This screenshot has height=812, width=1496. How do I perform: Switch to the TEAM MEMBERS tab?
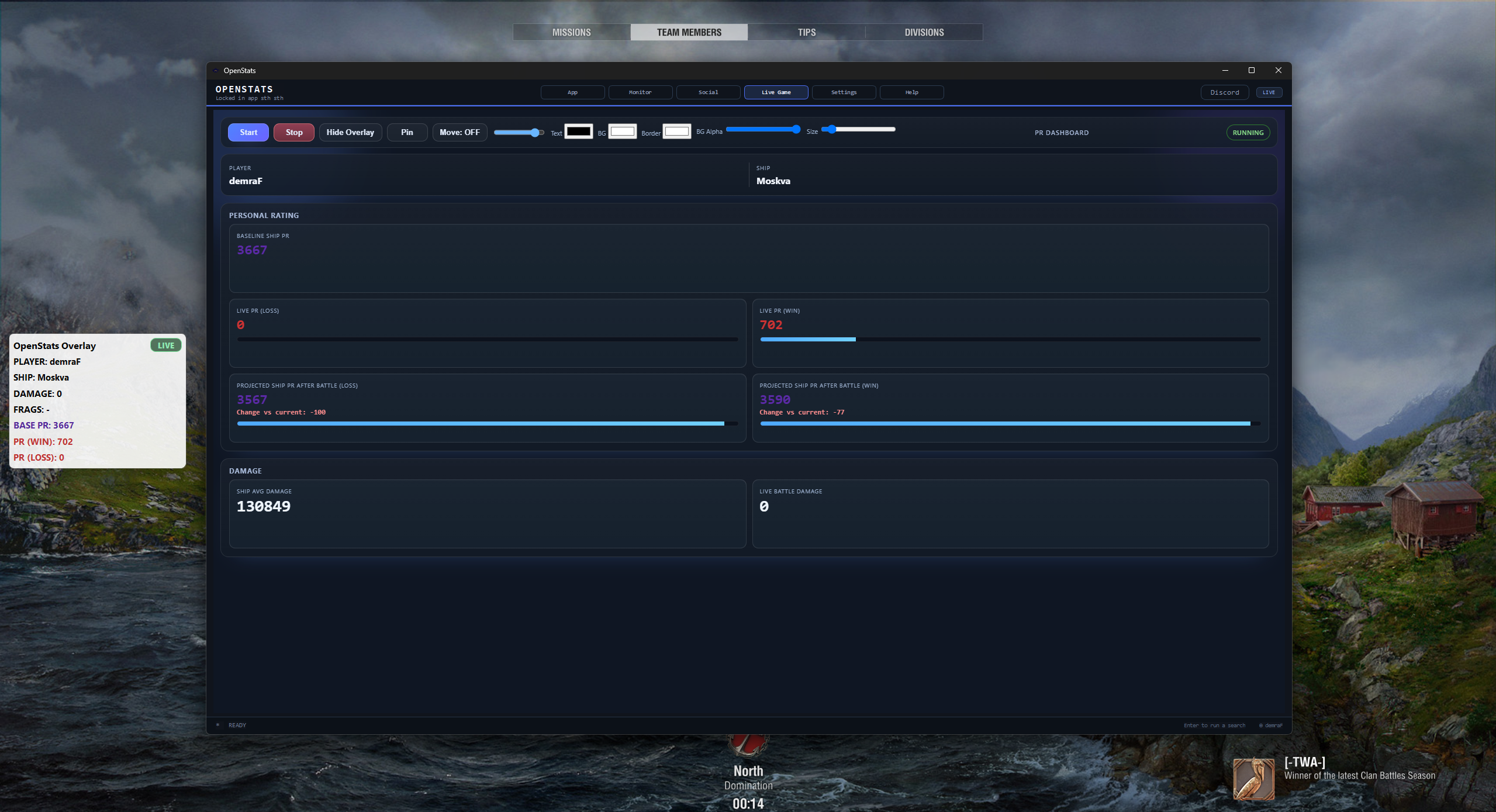[x=688, y=32]
